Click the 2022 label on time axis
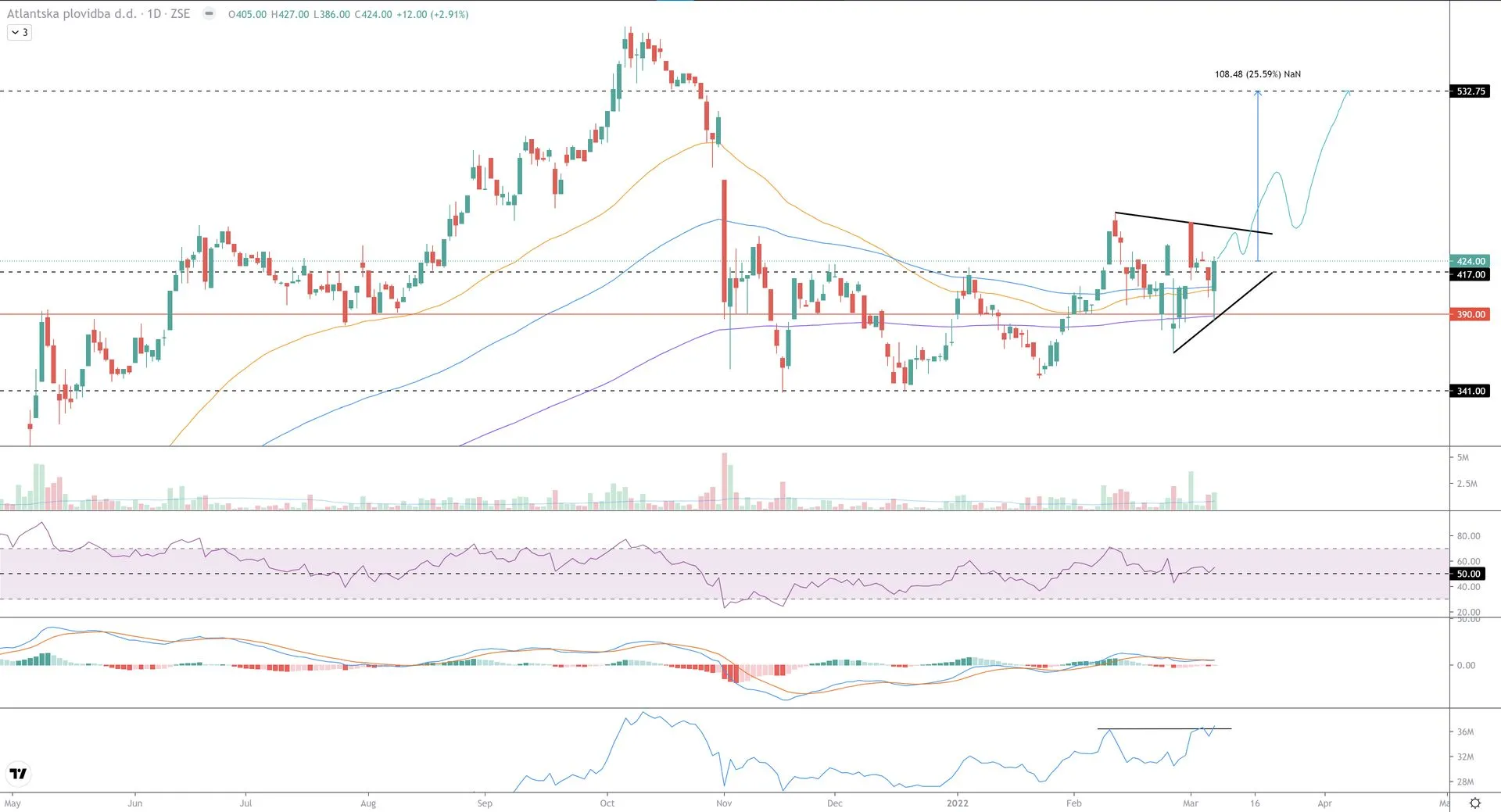The width and height of the screenshot is (1501, 812). pos(957,803)
